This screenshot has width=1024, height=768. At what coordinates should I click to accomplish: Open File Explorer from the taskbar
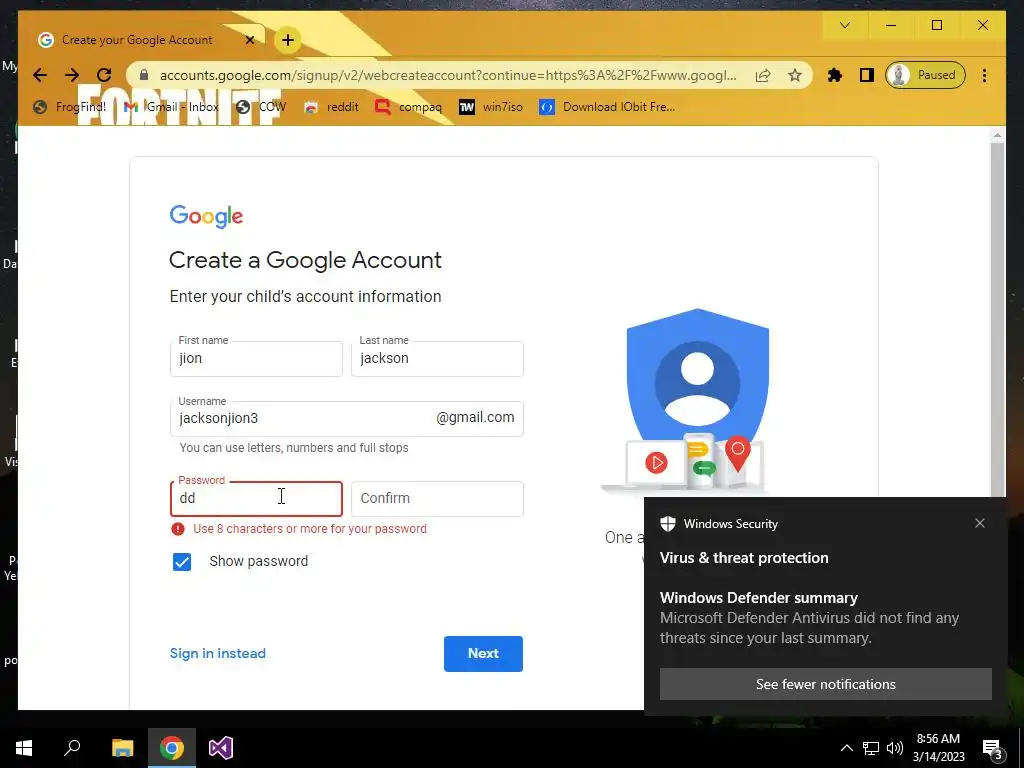point(122,748)
